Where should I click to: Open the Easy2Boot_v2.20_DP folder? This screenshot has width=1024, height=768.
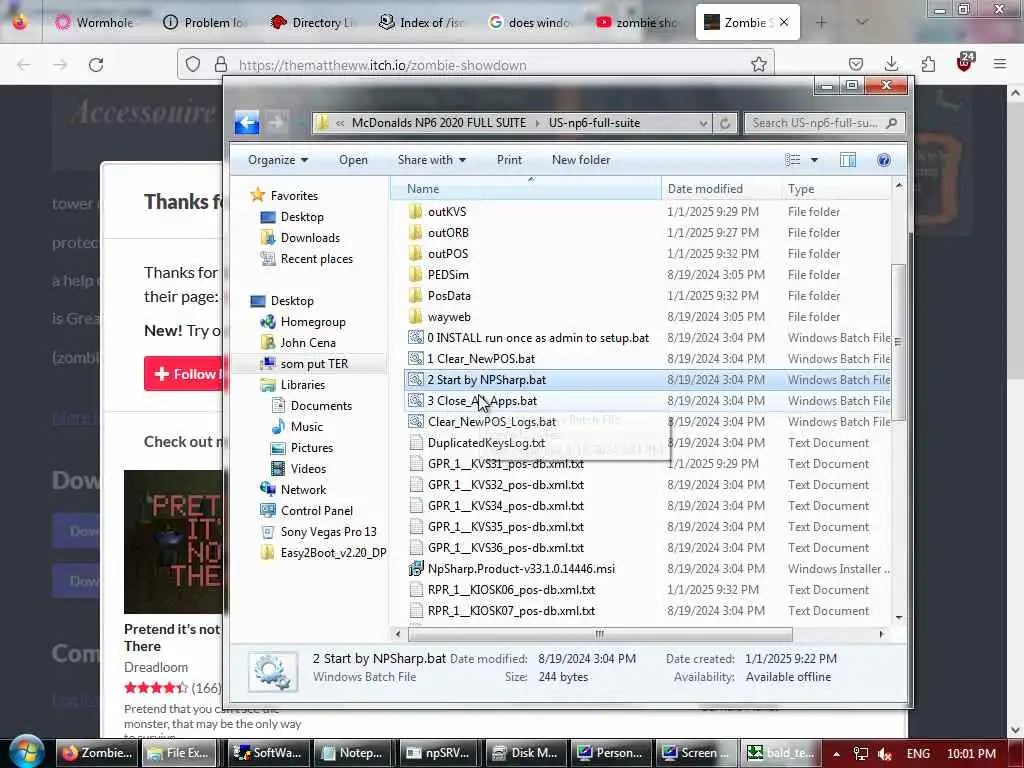pos(333,552)
